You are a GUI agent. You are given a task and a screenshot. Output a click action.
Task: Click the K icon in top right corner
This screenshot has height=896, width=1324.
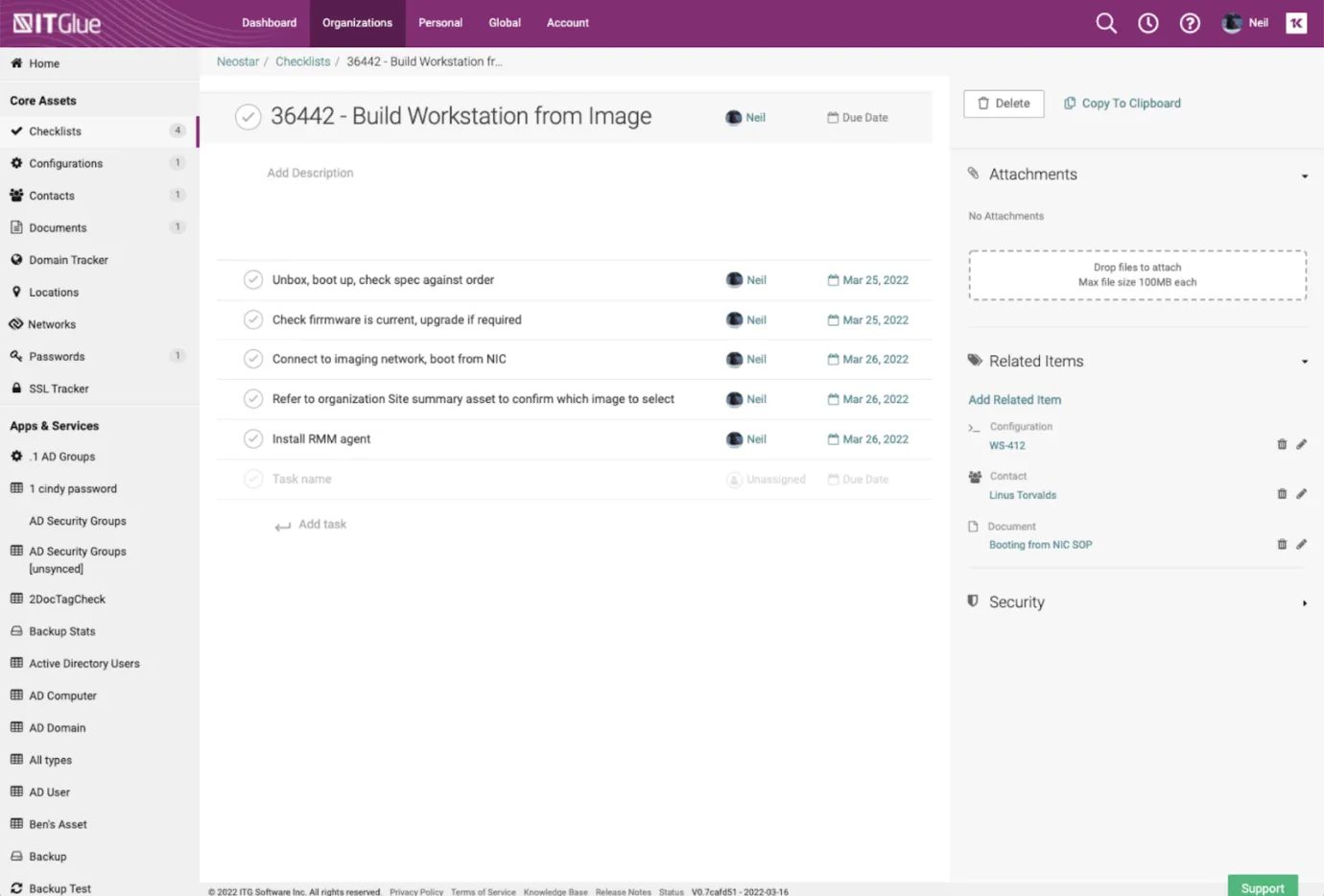point(1296,23)
